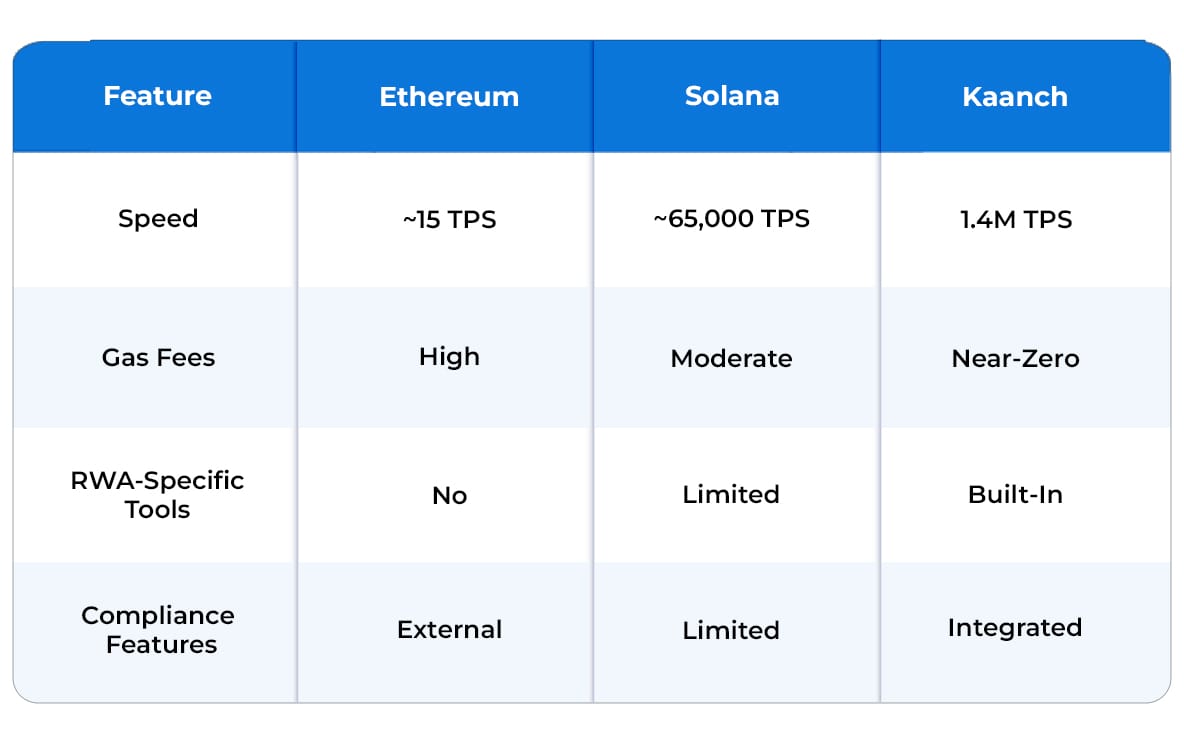This screenshot has width=1184, height=749.
Task: Select the Kaanch column header
Action: [1015, 97]
